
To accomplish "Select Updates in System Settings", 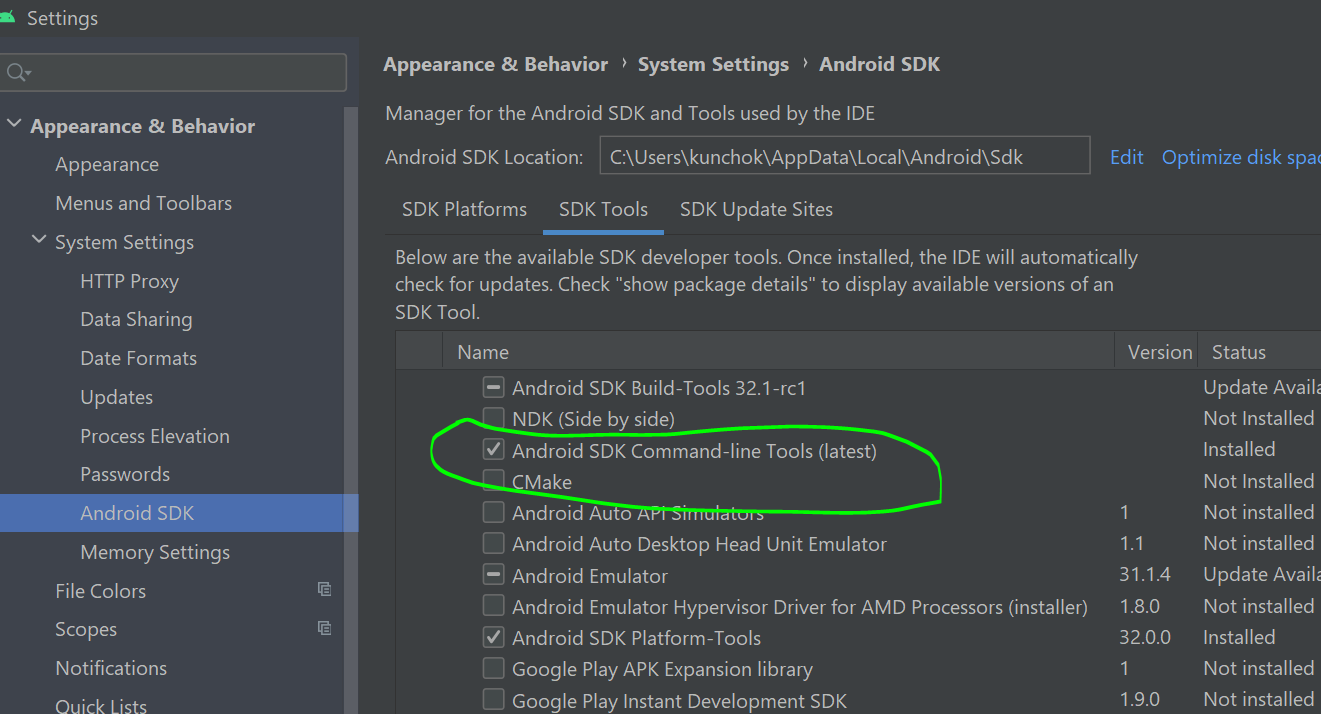I will click(116, 397).
